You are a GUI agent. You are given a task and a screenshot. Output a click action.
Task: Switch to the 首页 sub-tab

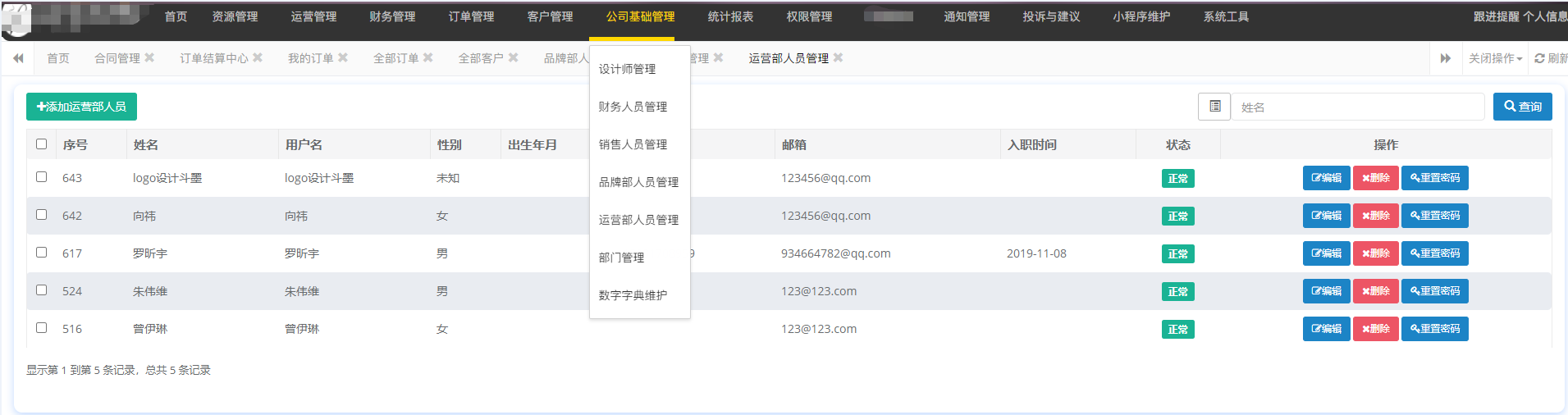pyautogui.click(x=58, y=58)
